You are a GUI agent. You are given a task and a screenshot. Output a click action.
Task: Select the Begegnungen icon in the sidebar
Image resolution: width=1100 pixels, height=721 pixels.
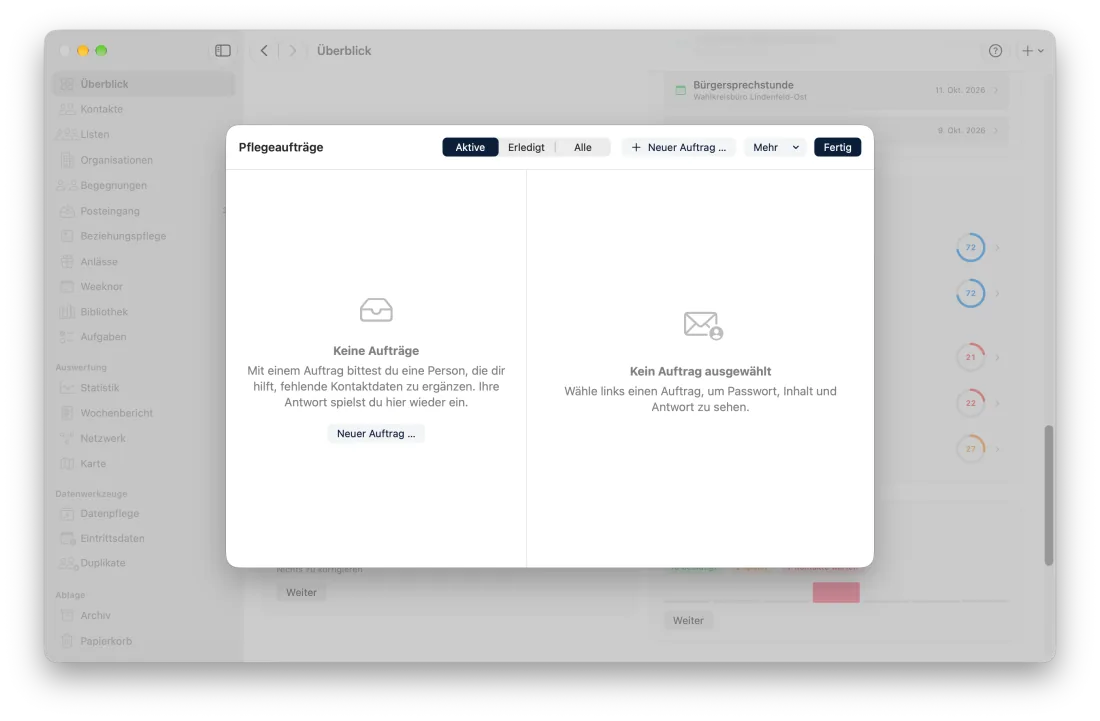(67, 185)
